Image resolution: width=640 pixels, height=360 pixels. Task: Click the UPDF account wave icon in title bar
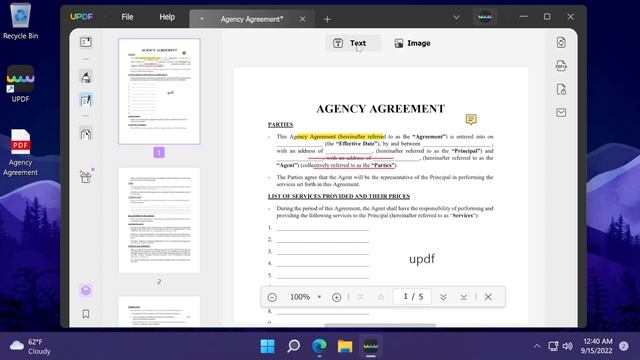[485, 17]
